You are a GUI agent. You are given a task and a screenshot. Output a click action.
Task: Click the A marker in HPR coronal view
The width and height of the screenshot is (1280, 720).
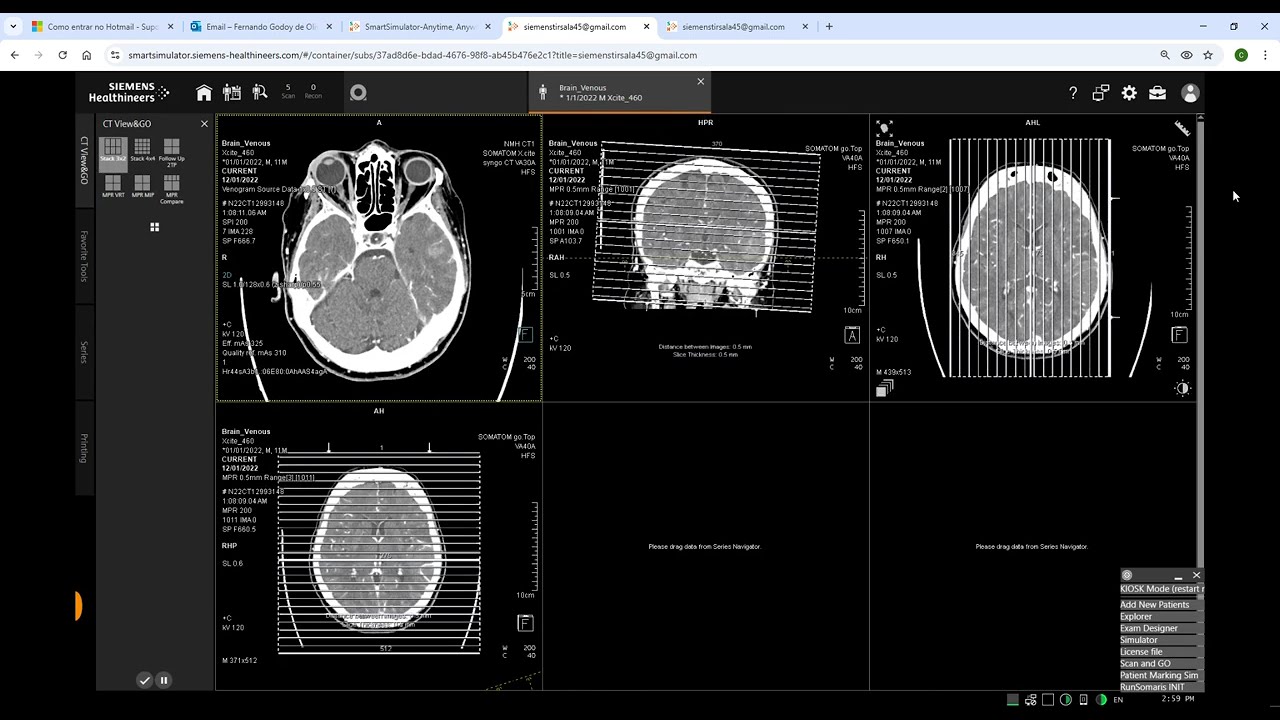point(852,335)
